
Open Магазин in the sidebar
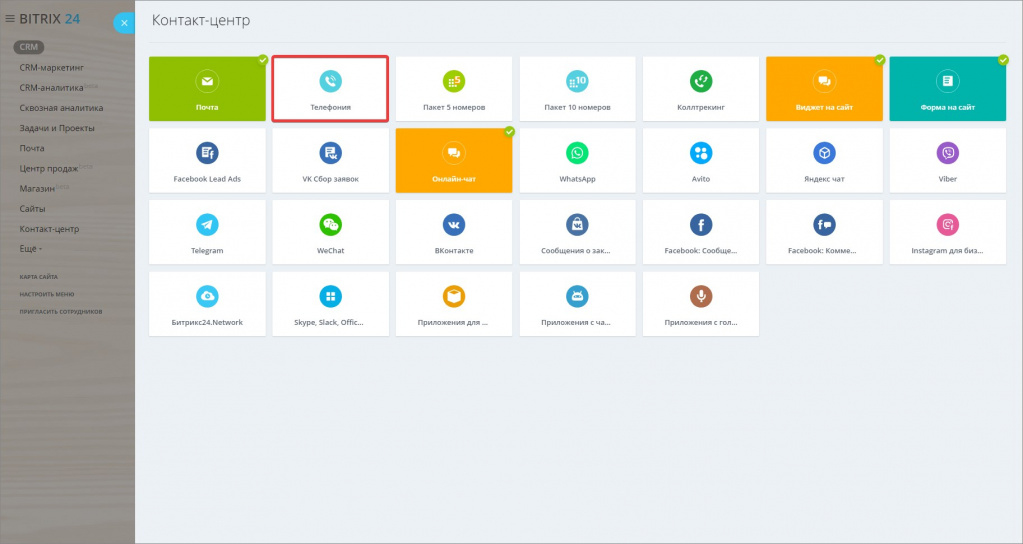[37, 189]
